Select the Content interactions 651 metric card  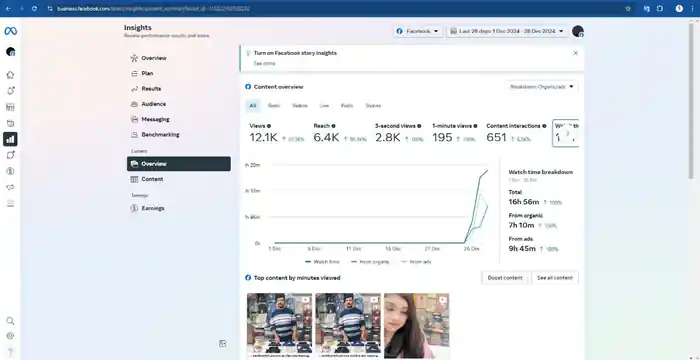click(516, 133)
